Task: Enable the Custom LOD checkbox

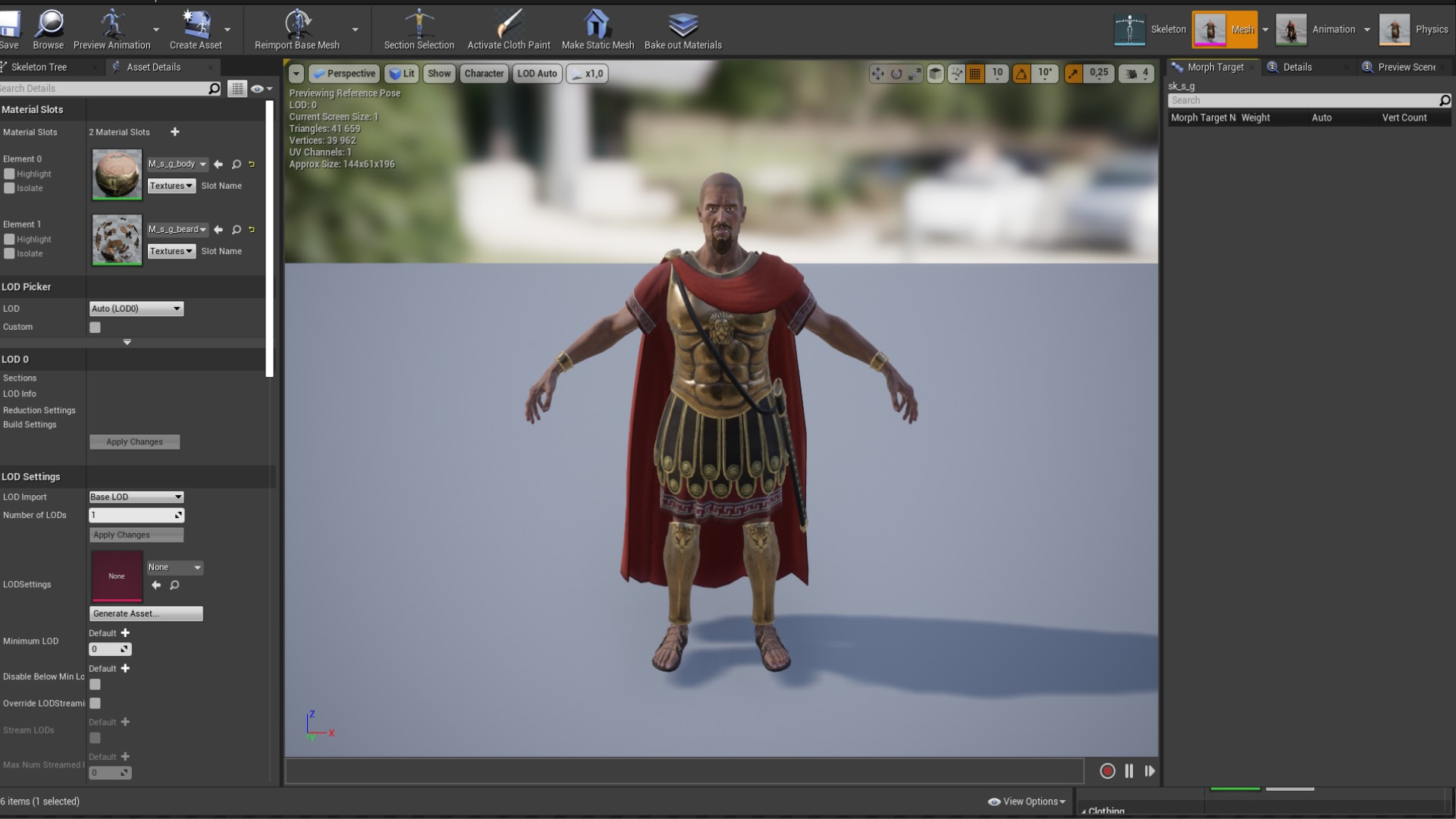Action: 95,328
